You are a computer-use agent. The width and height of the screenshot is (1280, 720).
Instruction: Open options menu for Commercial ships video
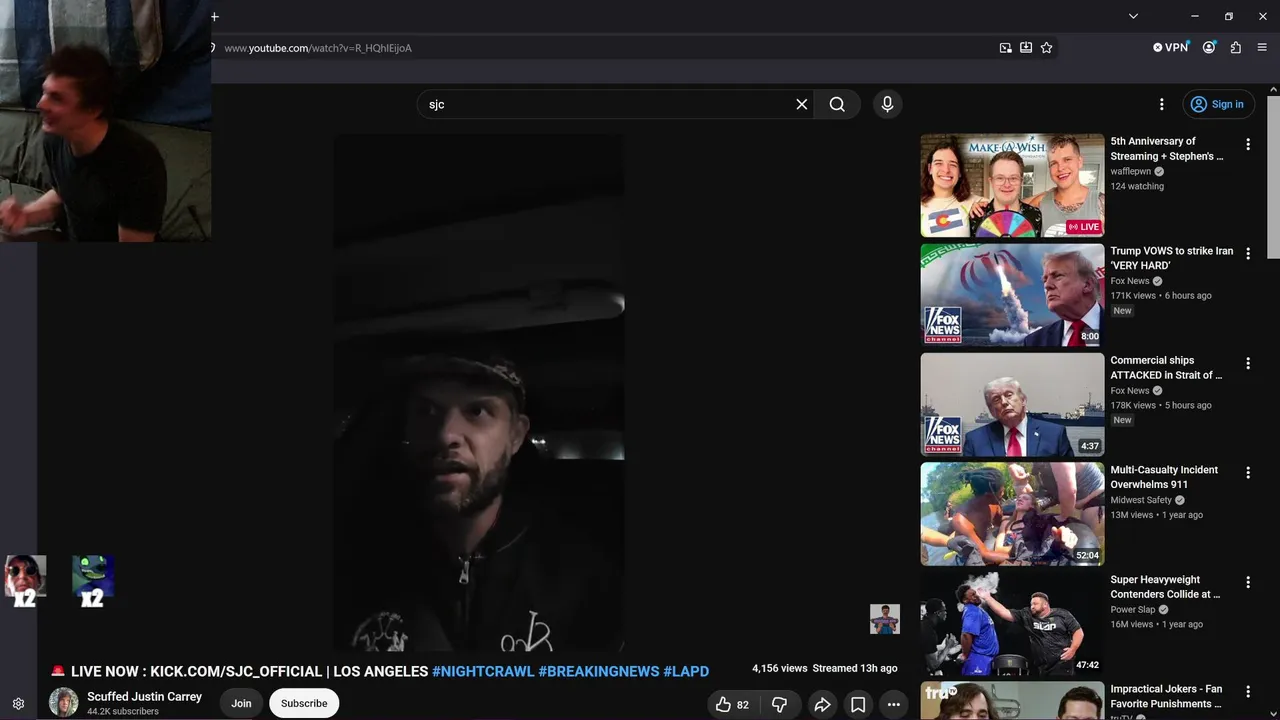[x=1247, y=364]
